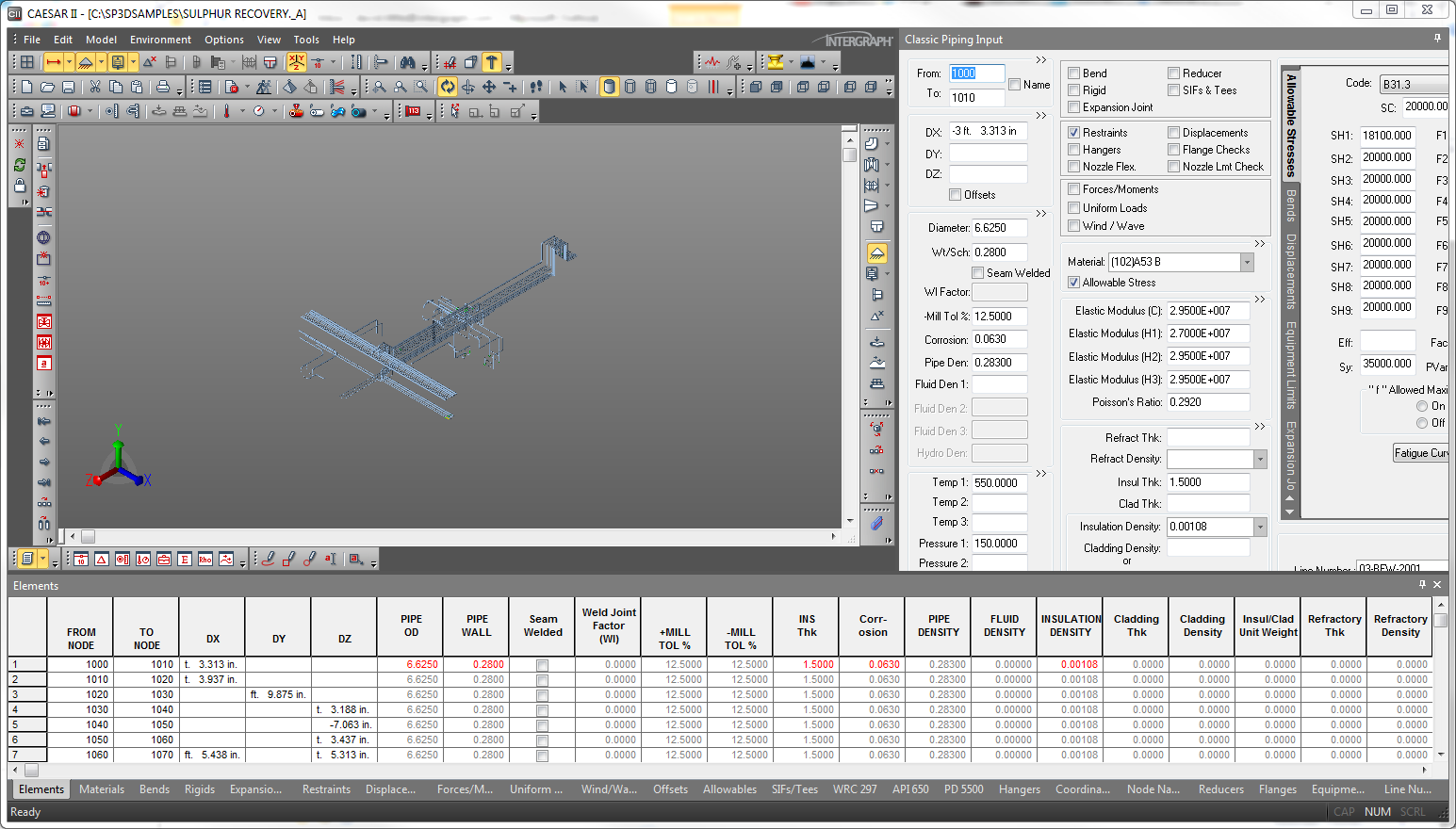Open the Material dropdown (102)A53 B
1456x829 pixels.
tap(1247, 263)
